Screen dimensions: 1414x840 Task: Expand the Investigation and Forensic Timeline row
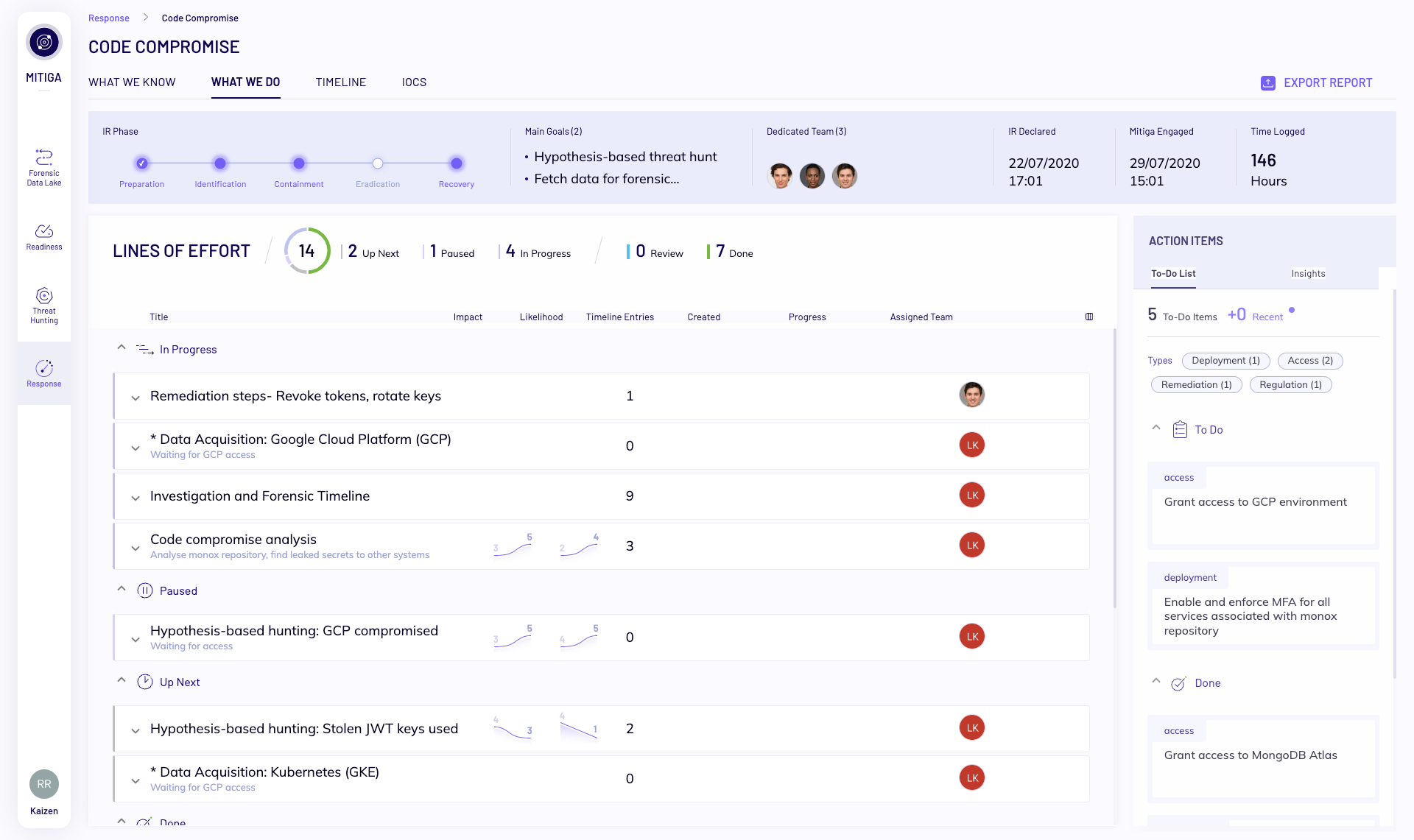(x=136, y=498)
